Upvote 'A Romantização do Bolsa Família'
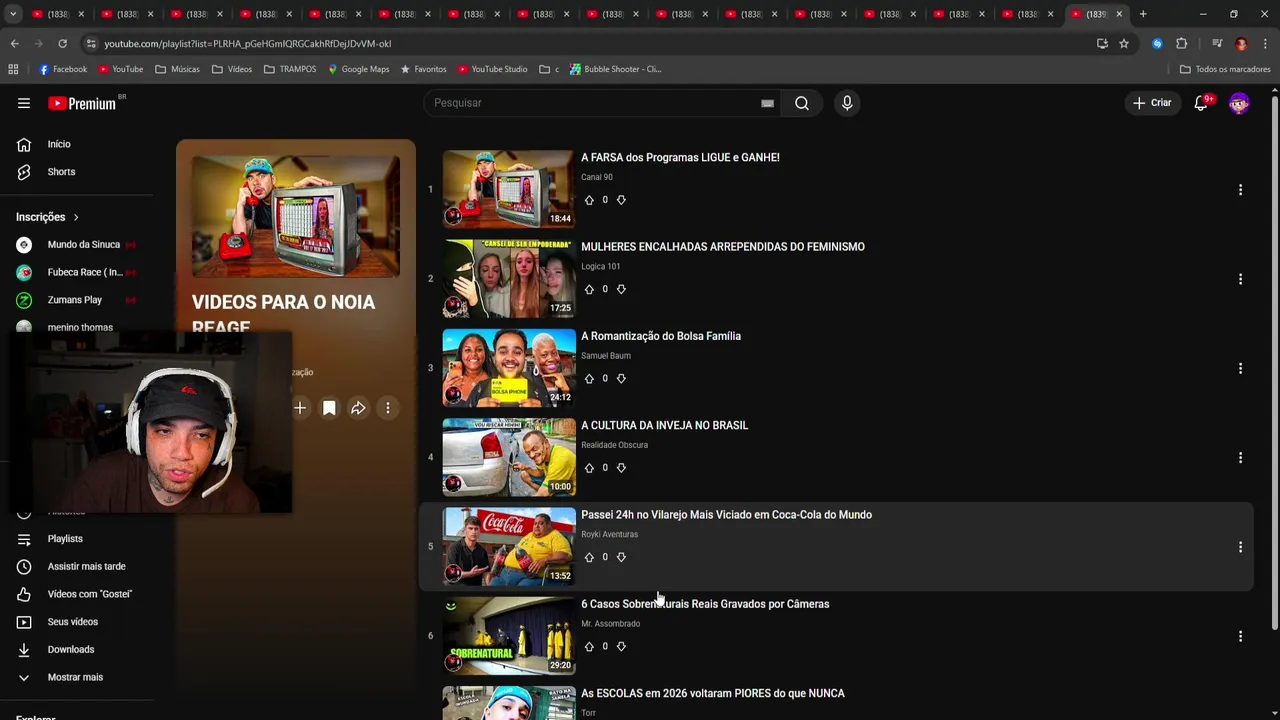This screenshot has width=1280, height=720. coord(589,379)
